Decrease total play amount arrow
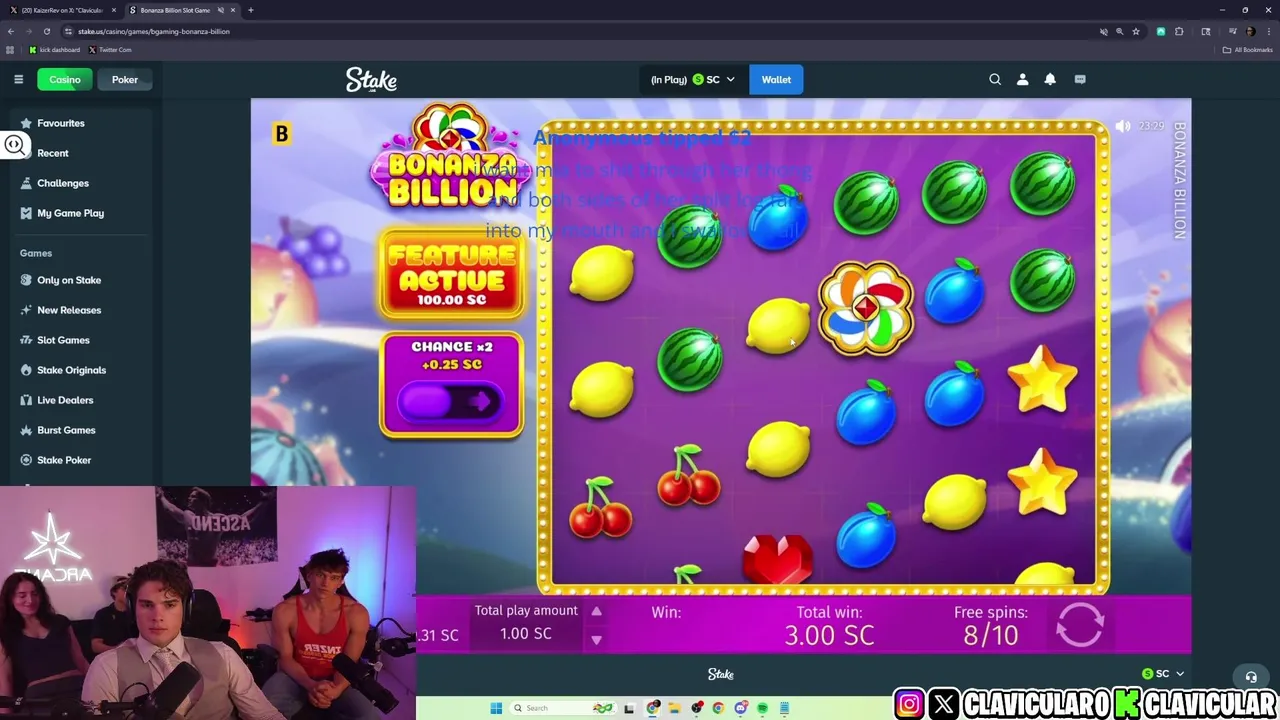This screenshot has width=1280, height=720. (596, 640)
